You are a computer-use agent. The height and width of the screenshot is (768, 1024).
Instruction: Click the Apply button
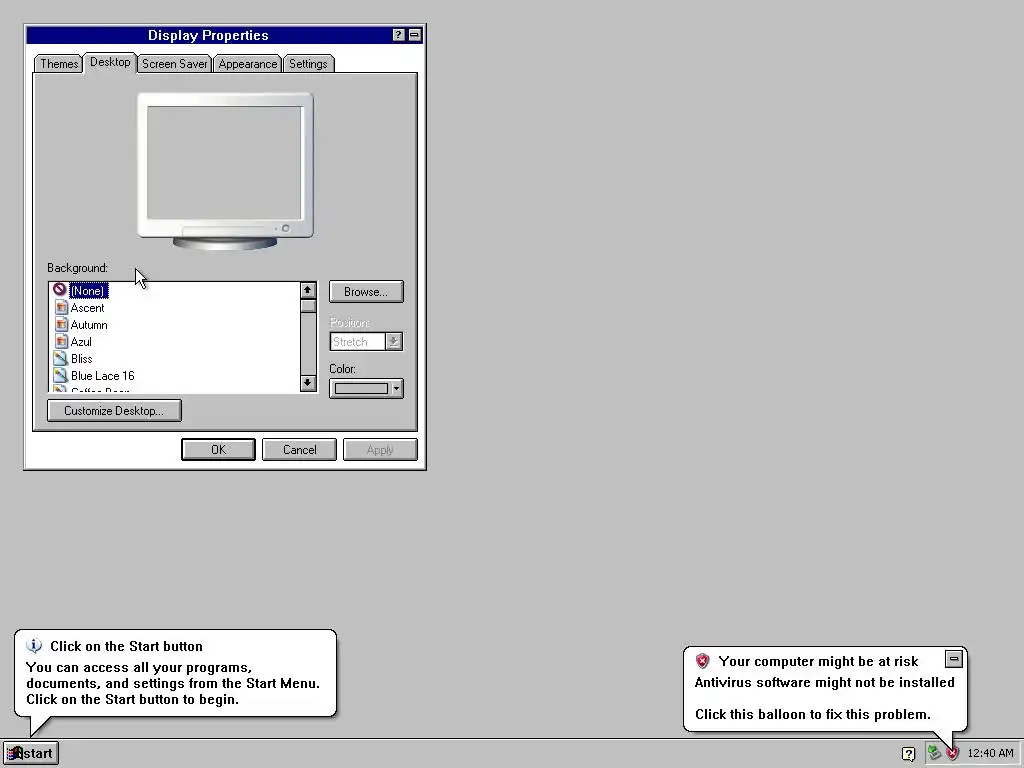click(x=380, y=449)
